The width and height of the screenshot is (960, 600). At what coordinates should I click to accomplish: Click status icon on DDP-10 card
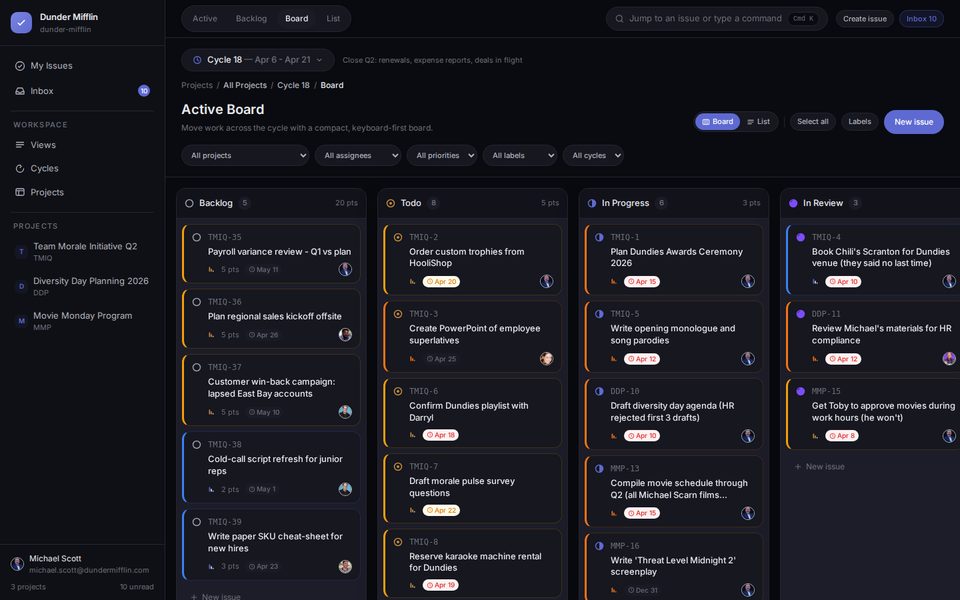tap(599, 391)
